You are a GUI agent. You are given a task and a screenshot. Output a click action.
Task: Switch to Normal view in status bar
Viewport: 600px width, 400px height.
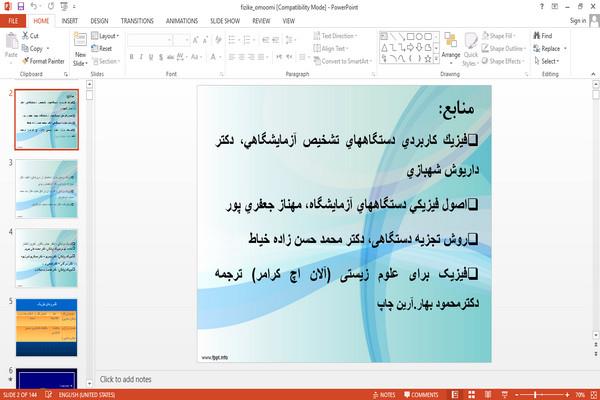pyautogui.click(x=455, y=395)
